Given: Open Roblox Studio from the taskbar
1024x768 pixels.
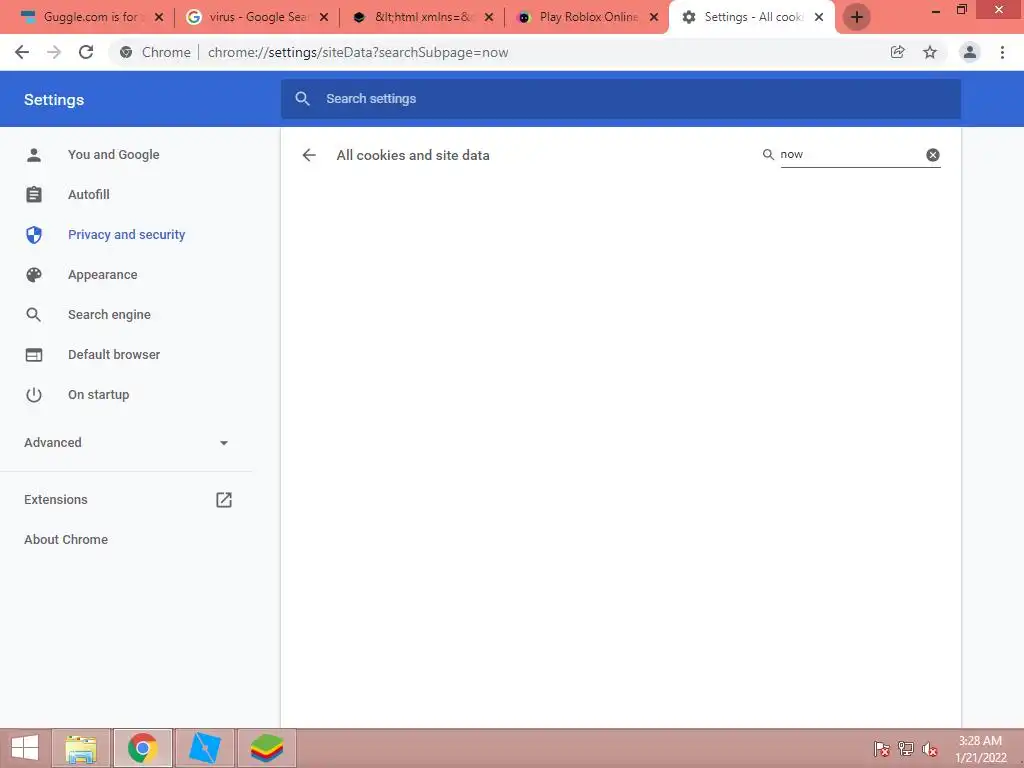Looking at the screenshot, I should tap(204, 748).
